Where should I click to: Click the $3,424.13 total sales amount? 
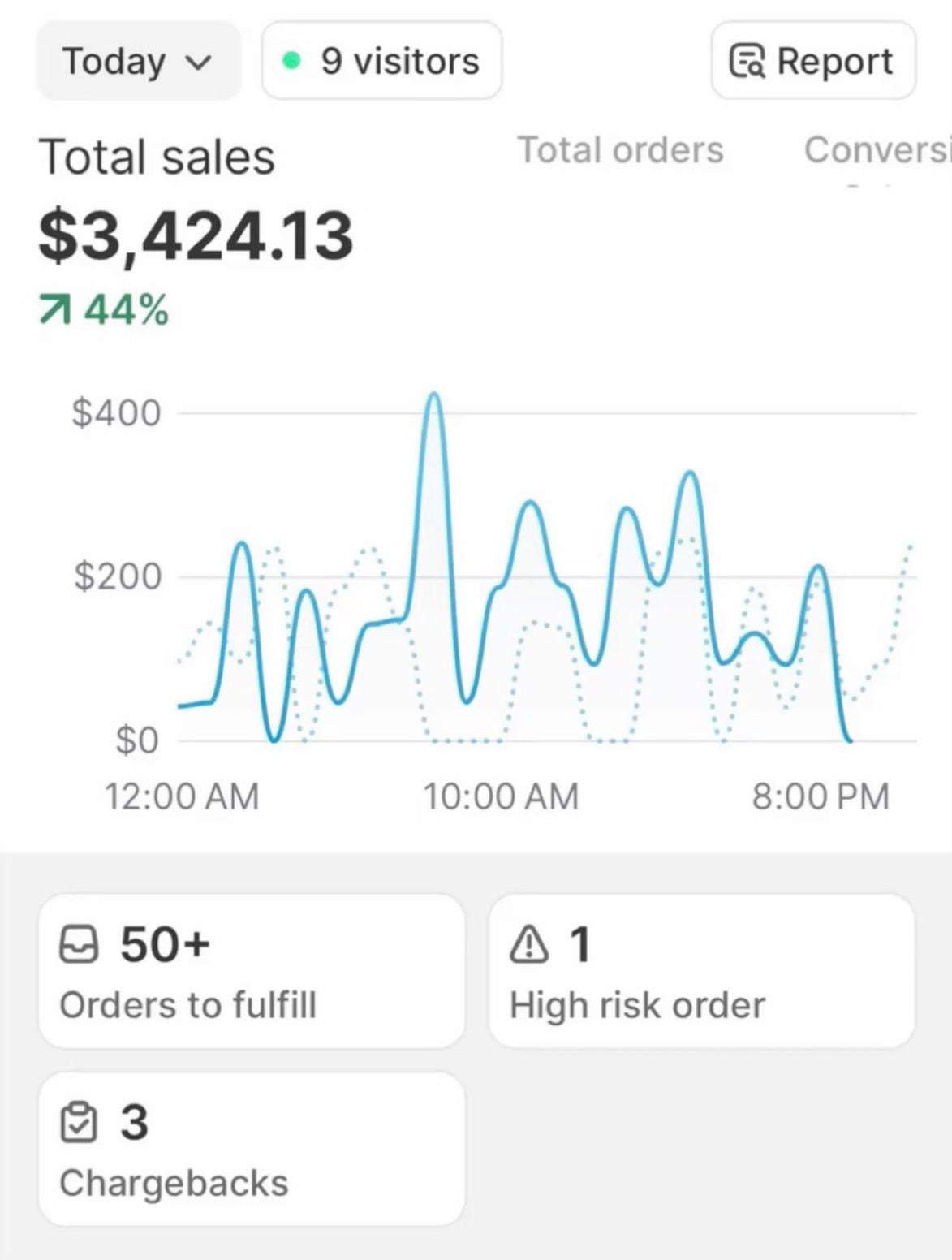point(196,235)
